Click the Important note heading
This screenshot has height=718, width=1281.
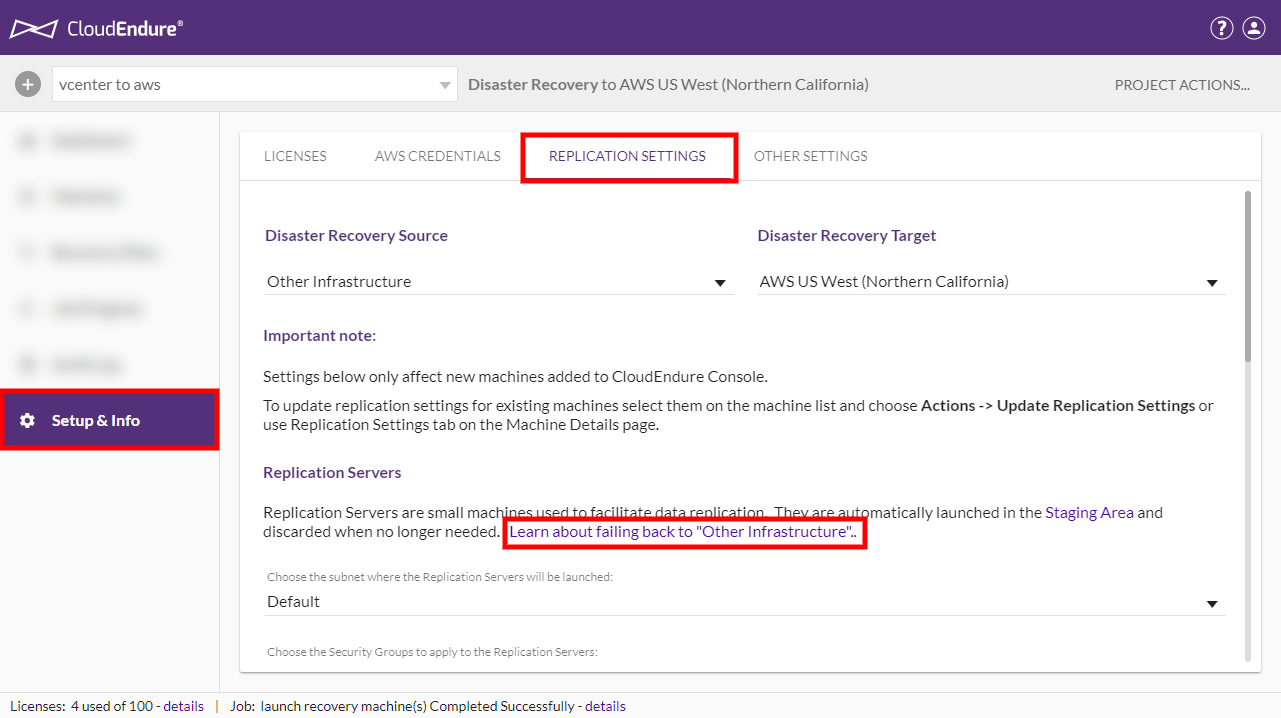320,336
